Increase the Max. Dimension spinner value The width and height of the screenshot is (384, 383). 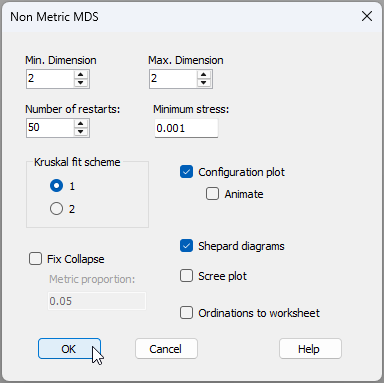click(204, 75)
